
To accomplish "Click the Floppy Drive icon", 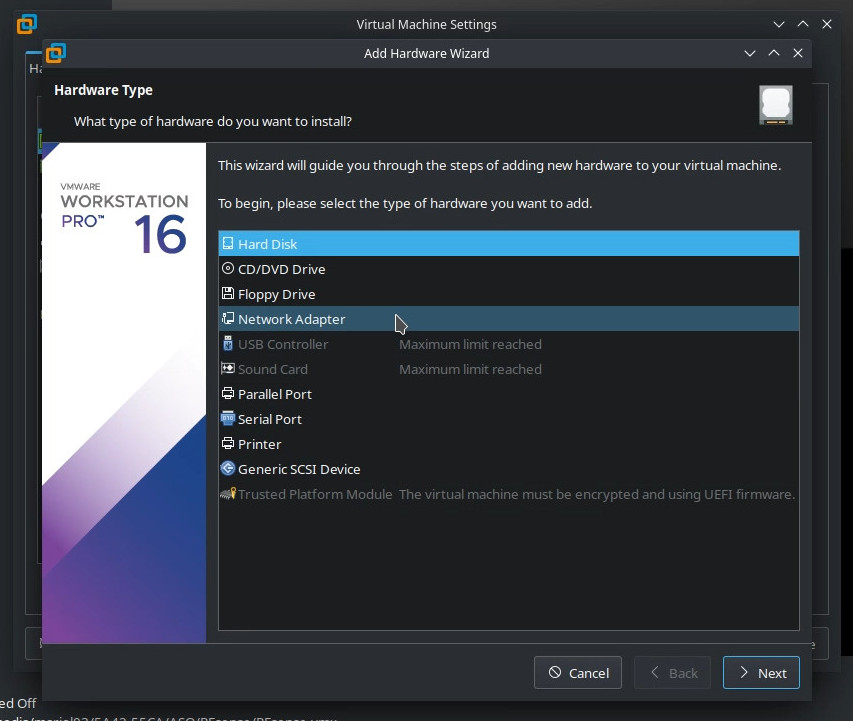I will click(228, 294).
